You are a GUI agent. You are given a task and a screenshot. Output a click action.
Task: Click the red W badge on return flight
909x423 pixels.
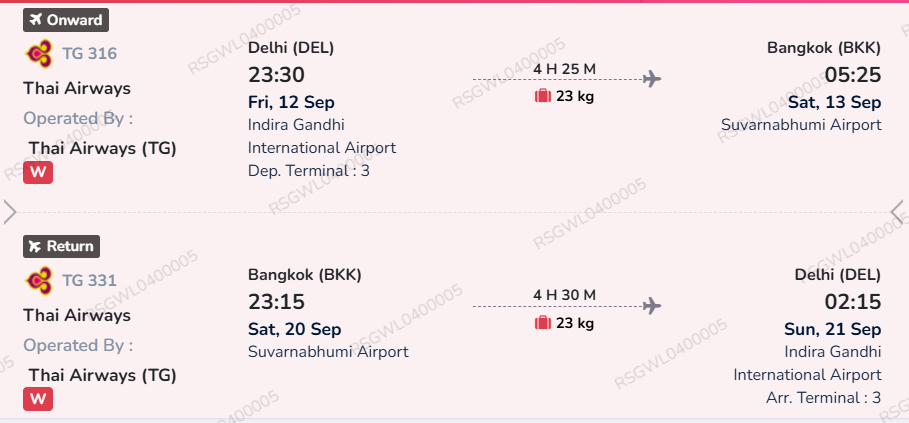(38, 399)
